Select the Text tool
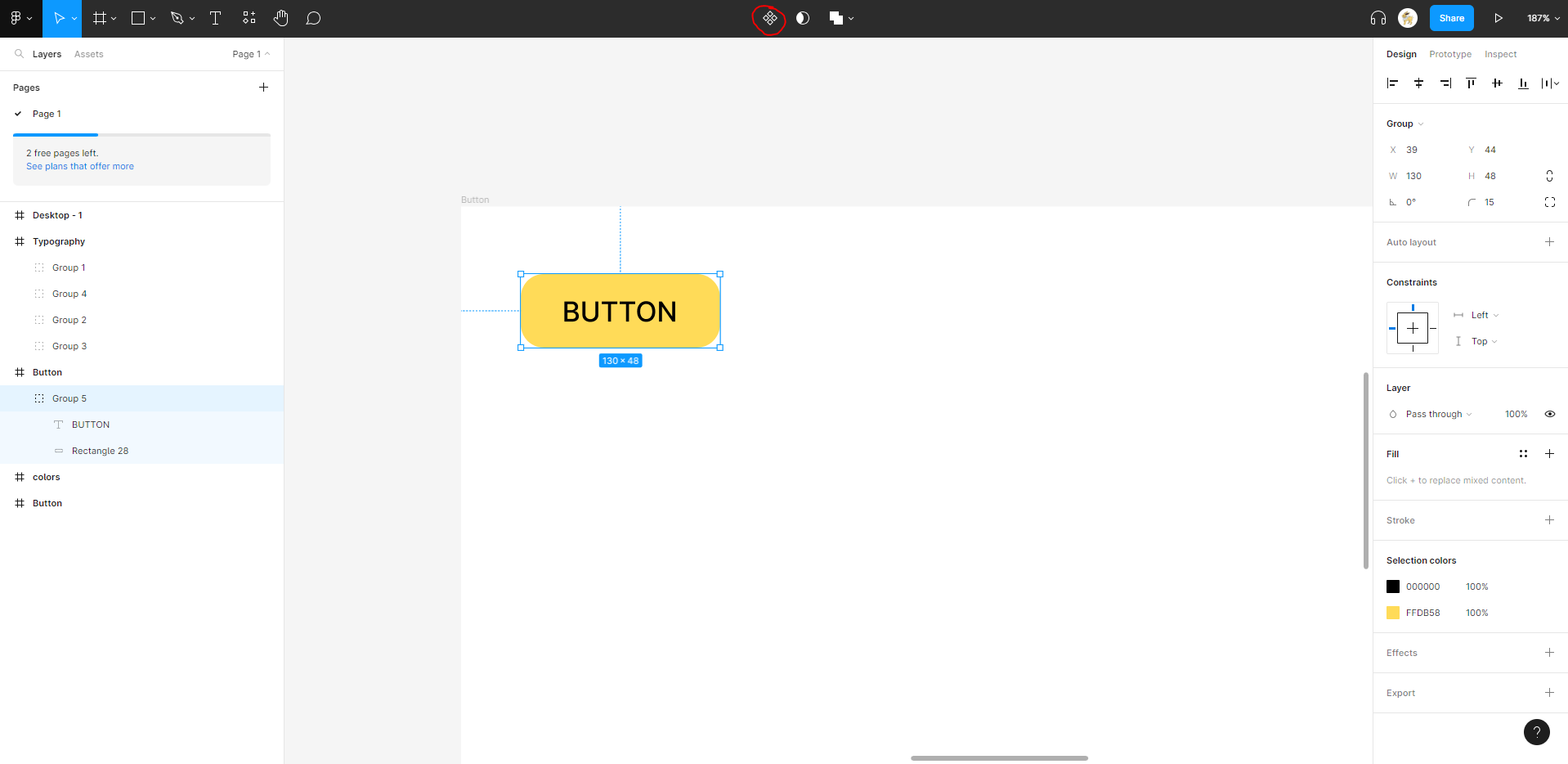The height and width of the screenshot is (764, 1568). click(215, 18)
